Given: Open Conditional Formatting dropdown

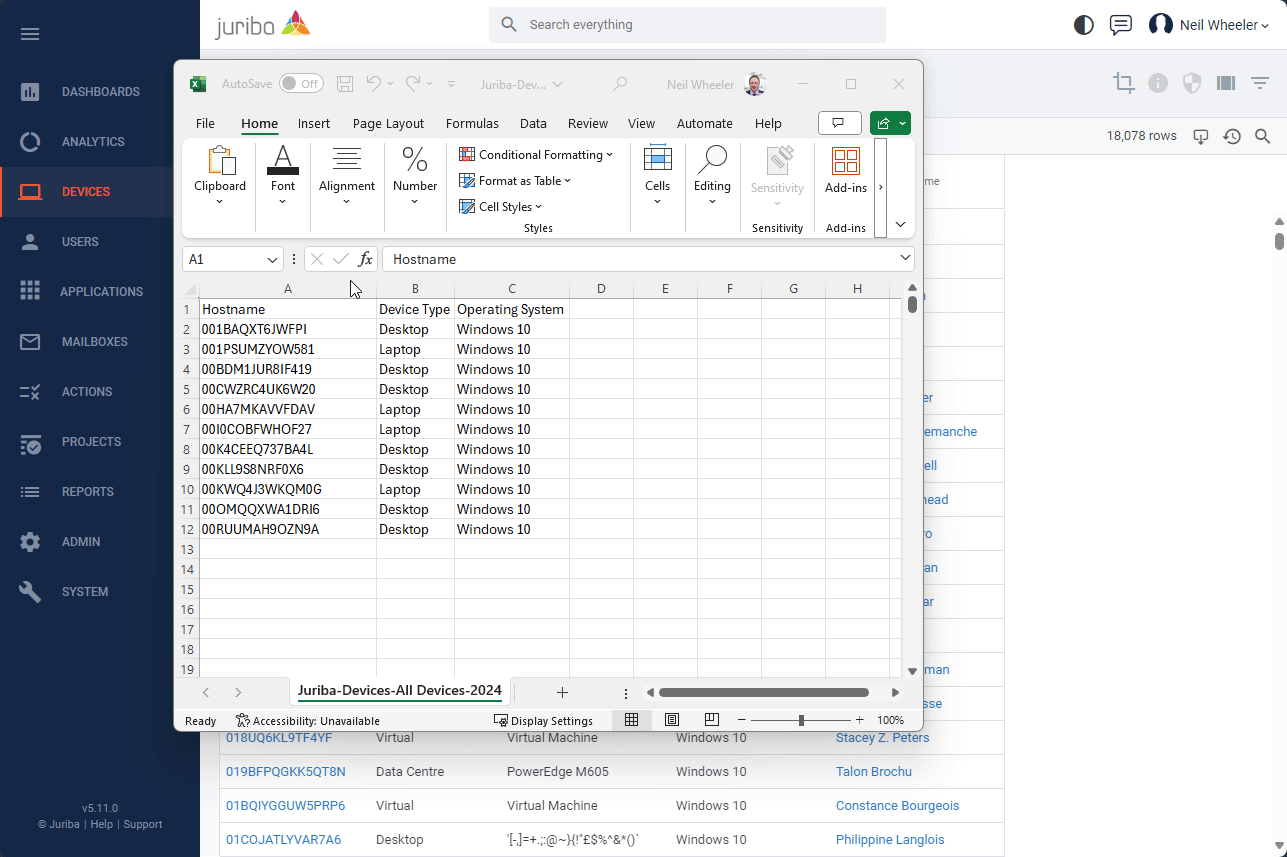Looking at the screenshot, I should [x=536, y=155].
